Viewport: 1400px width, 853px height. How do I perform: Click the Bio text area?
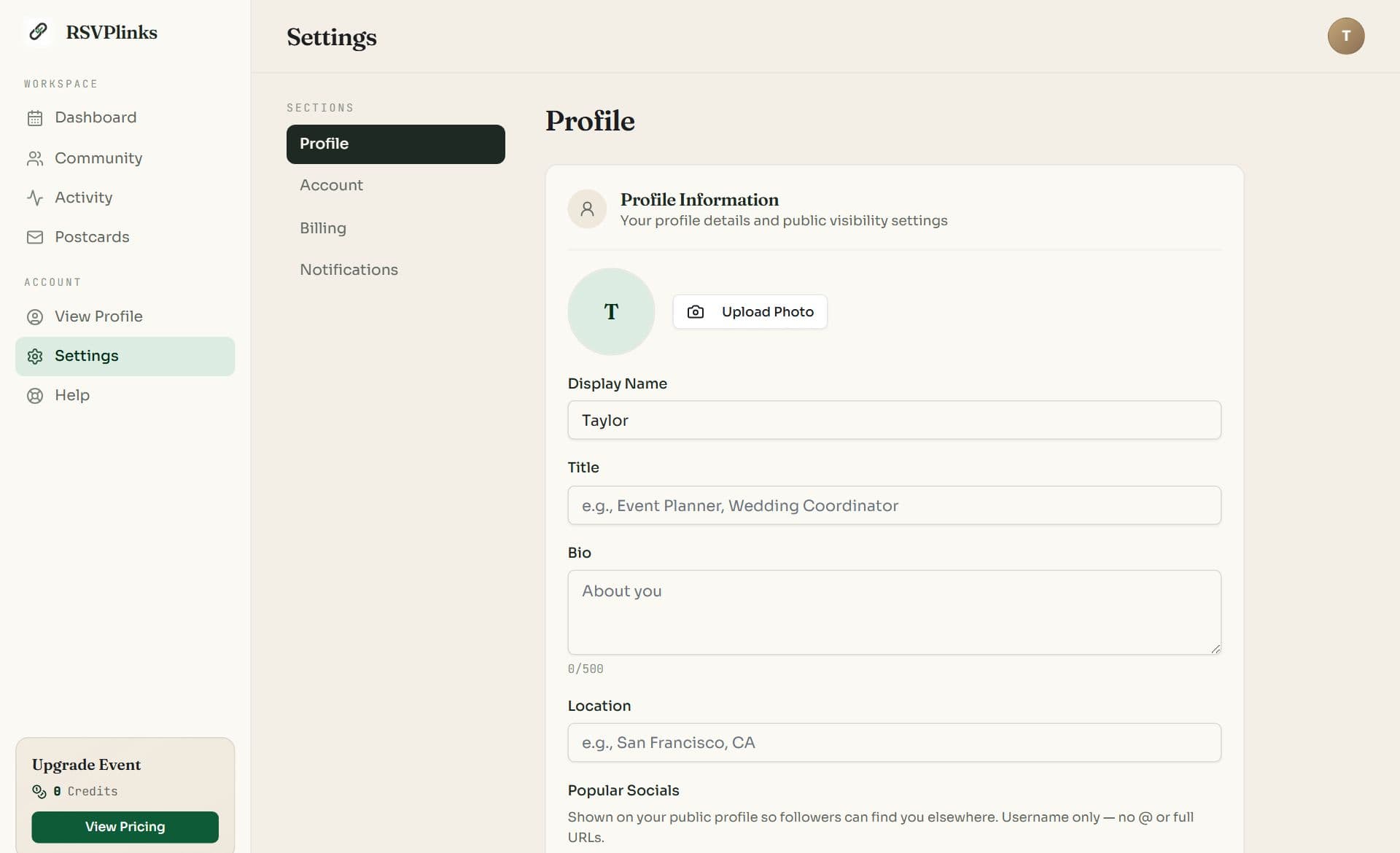[x=894, y=612]
